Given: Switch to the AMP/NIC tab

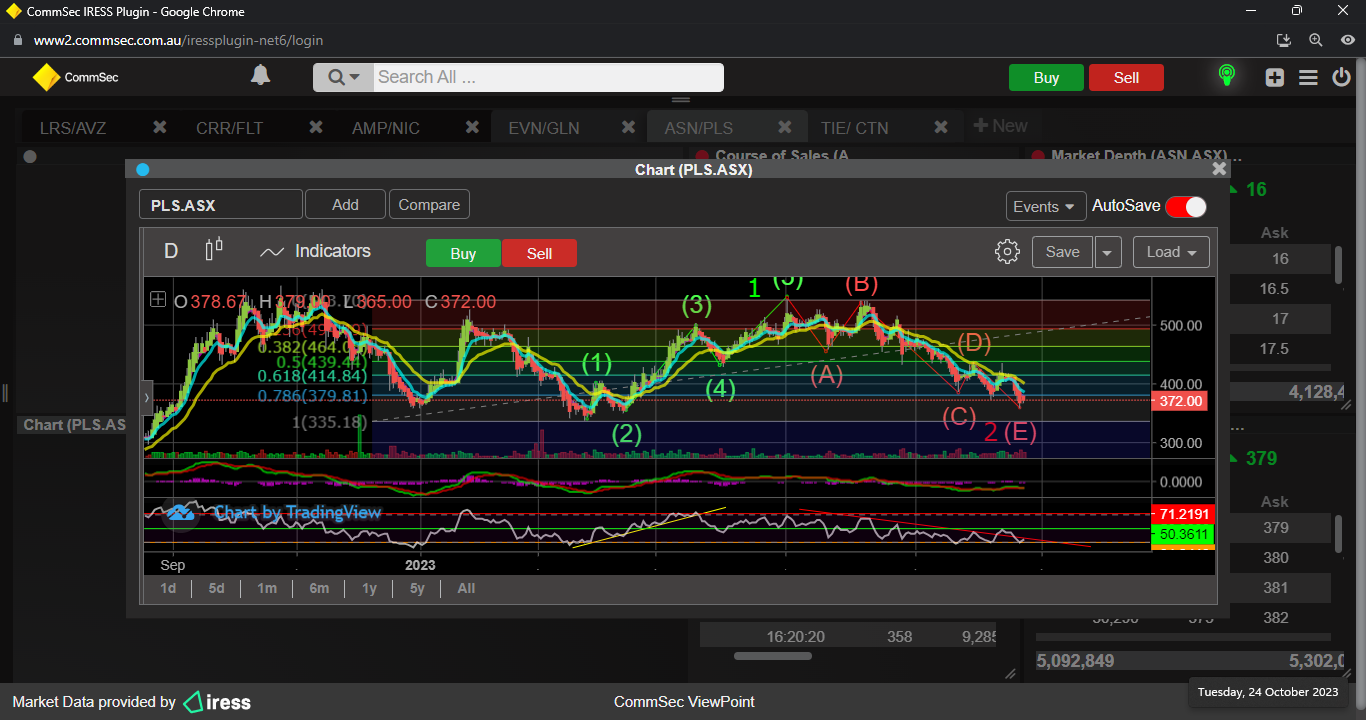Looking at the screenshot, I should (386, 128).
